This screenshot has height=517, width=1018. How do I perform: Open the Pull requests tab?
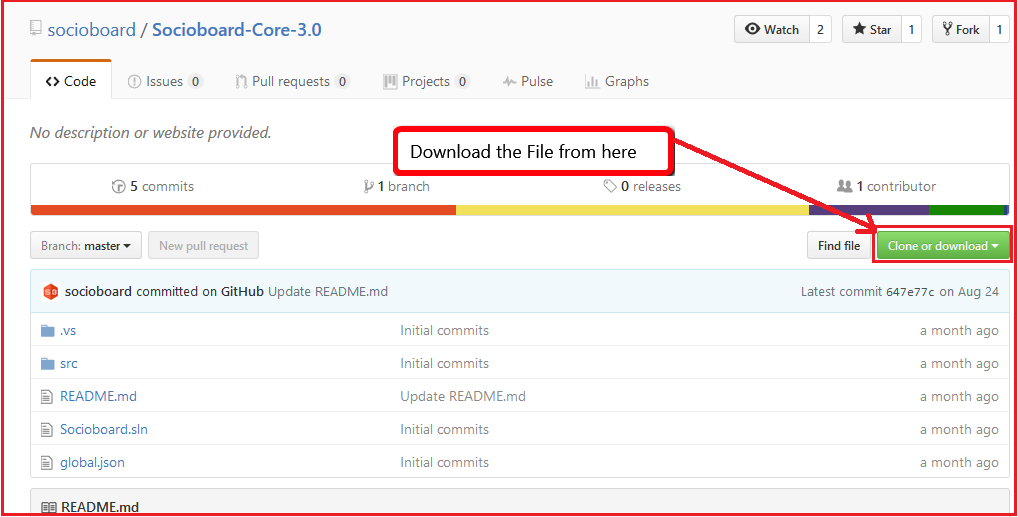(x=292, y=81)
